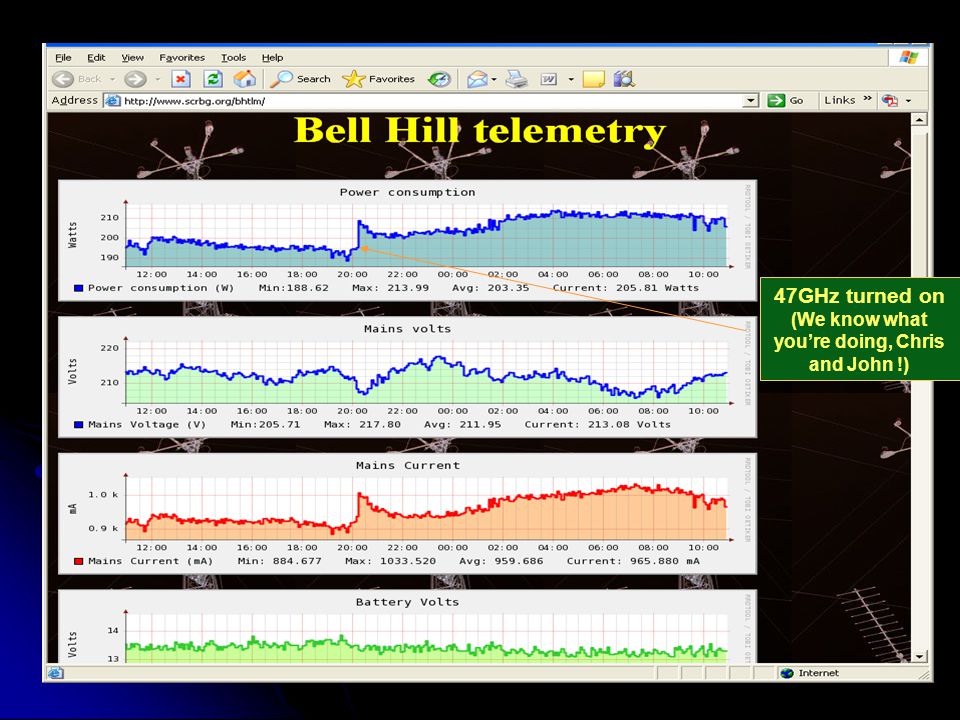
Task: Click the Go button
Action: [x=786, y=100]
